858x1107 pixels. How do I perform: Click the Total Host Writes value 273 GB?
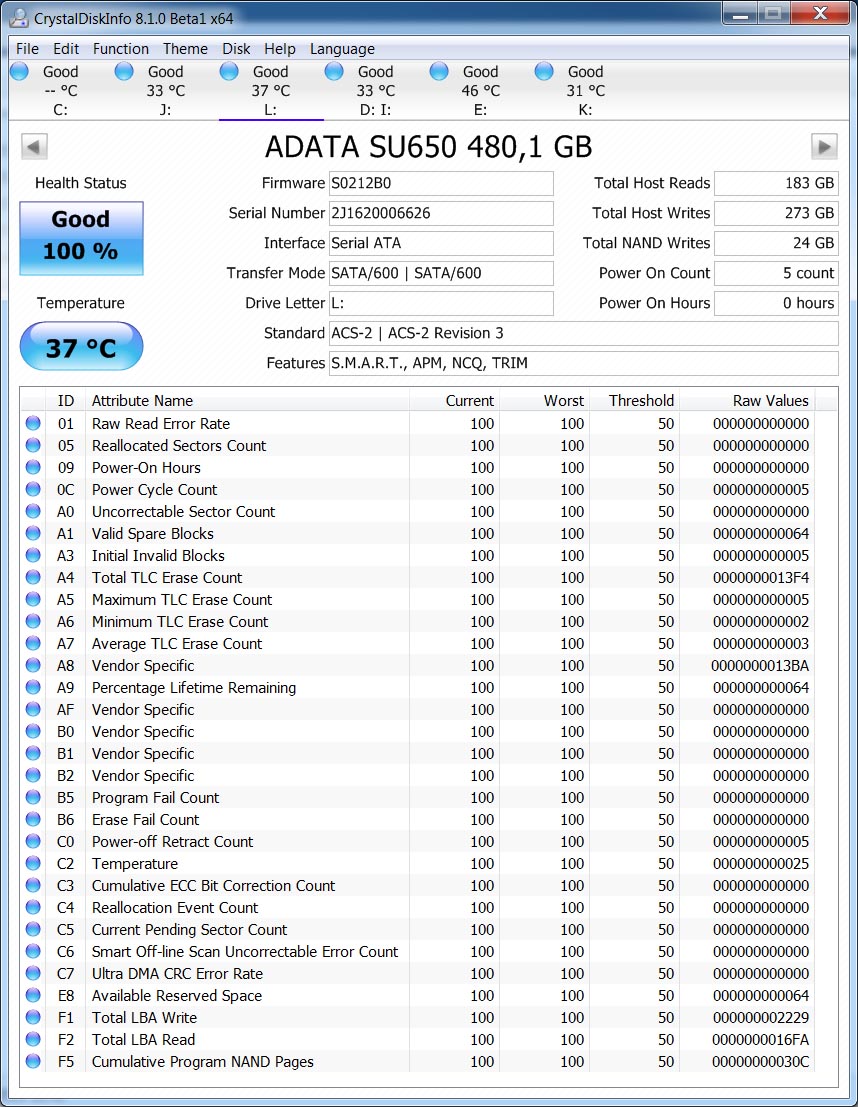pos(776,213)
